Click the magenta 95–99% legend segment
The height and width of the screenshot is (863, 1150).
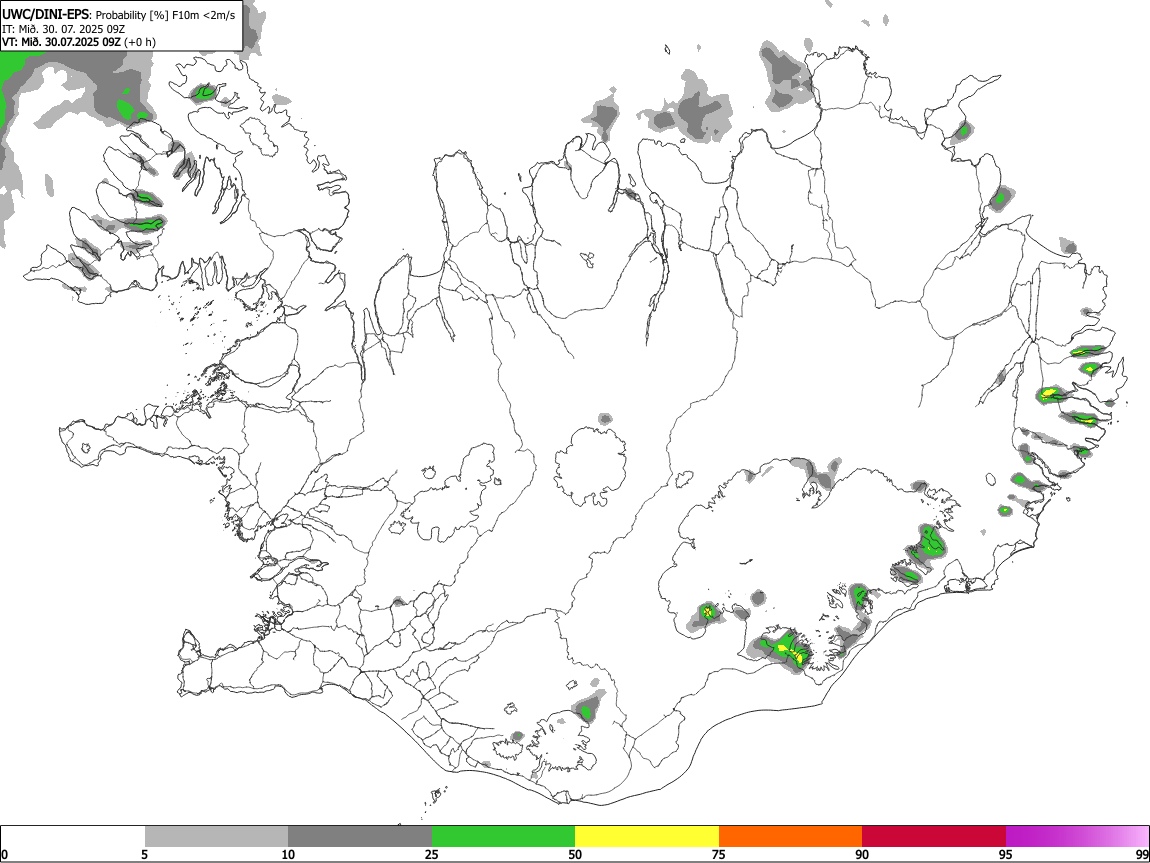pyautogui.click(x=1077, y=836)
